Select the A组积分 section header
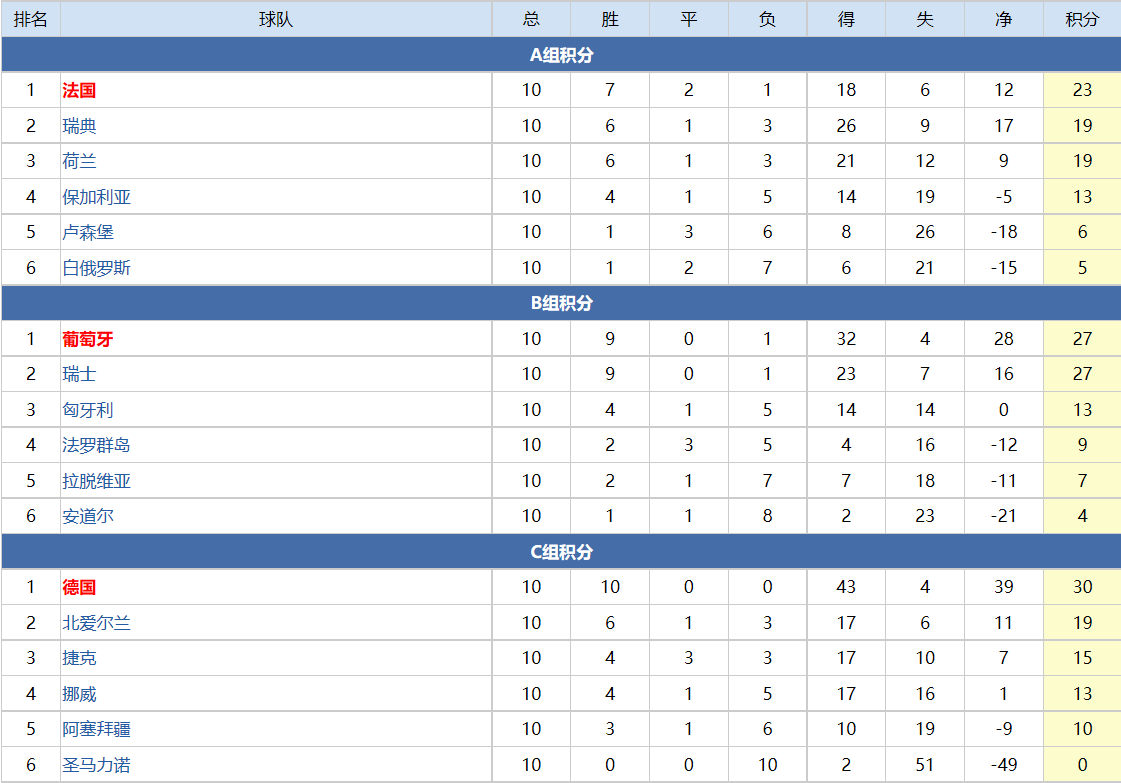 (x=561, y=54)
